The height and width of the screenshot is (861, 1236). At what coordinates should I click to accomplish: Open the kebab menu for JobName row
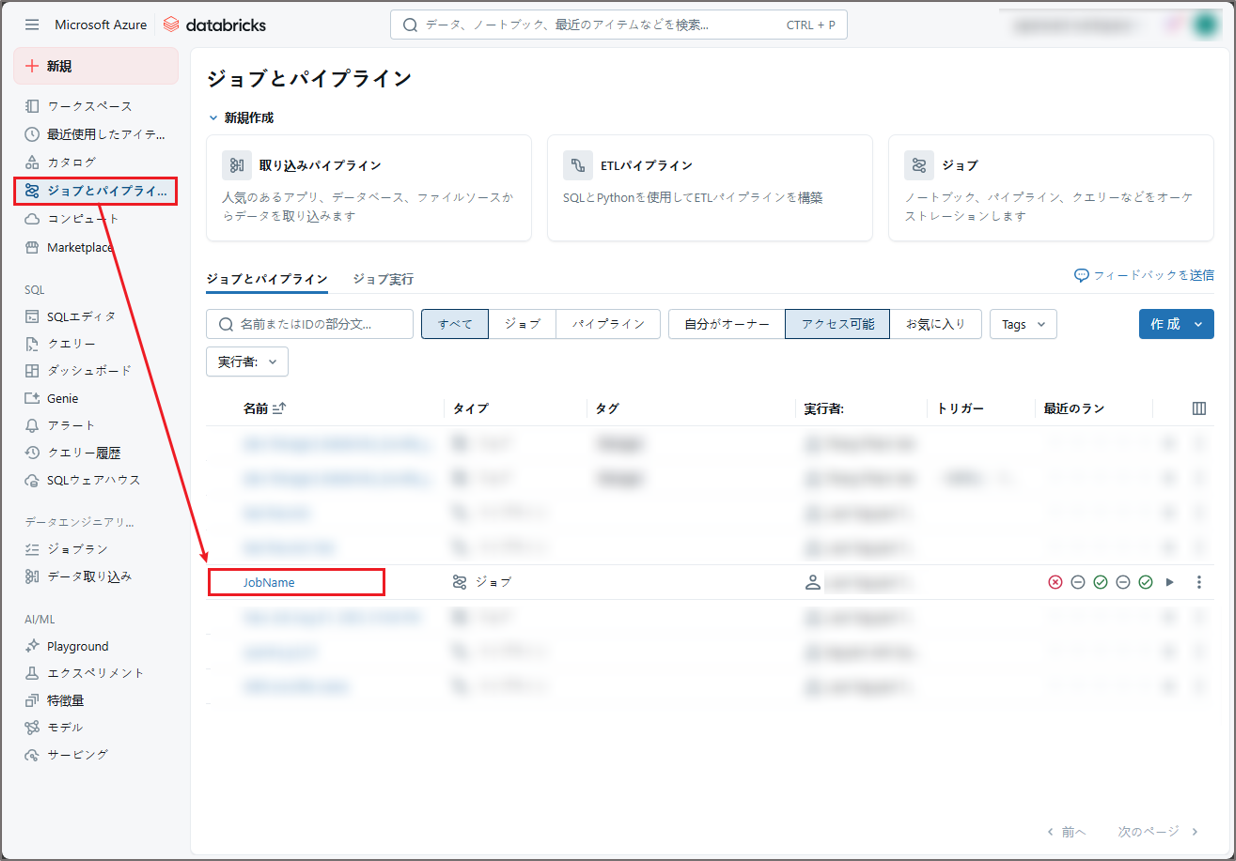[x=1199, y=582]
